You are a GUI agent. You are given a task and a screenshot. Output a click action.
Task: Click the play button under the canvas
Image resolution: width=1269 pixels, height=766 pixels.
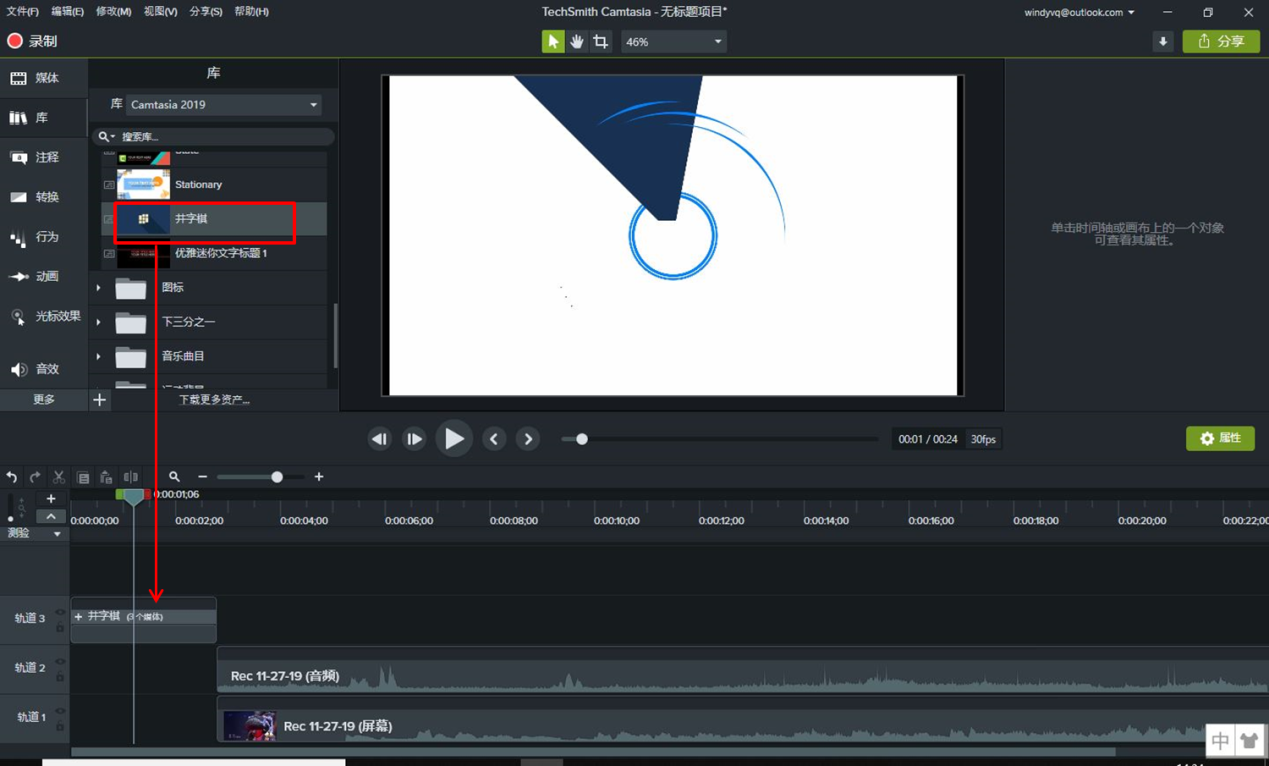454,439
